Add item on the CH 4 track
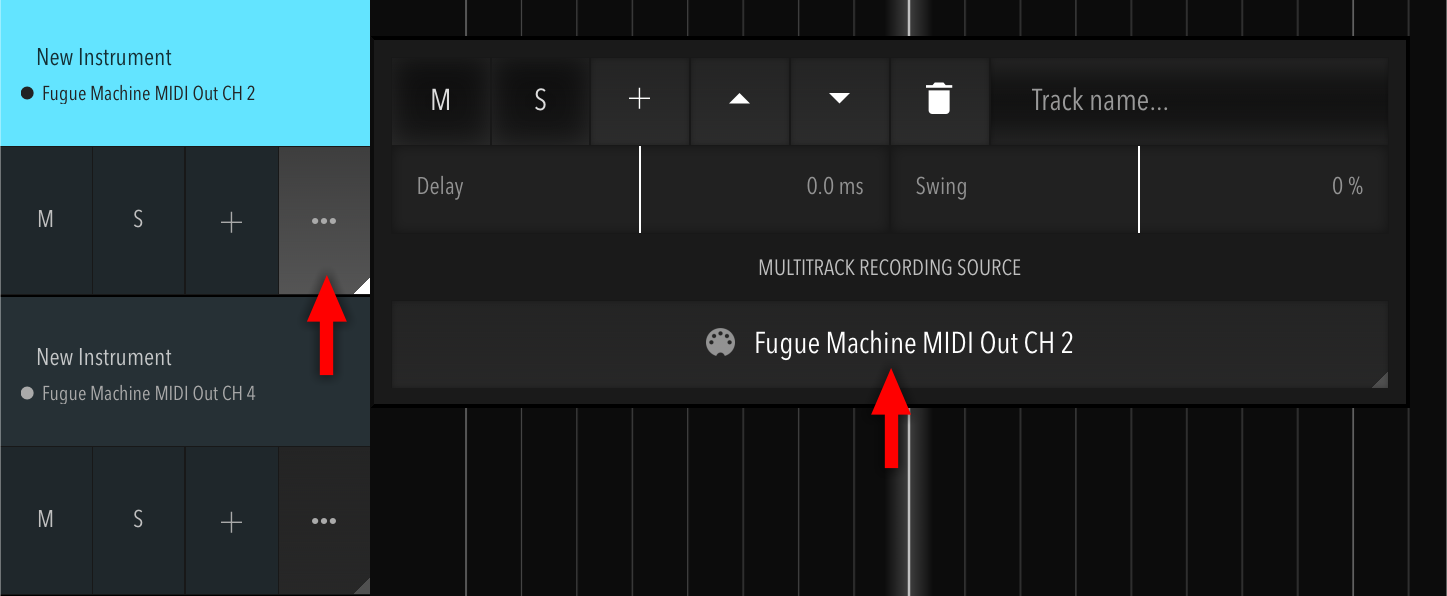Screen dimensions: 1447x596 tap(231, 520)
